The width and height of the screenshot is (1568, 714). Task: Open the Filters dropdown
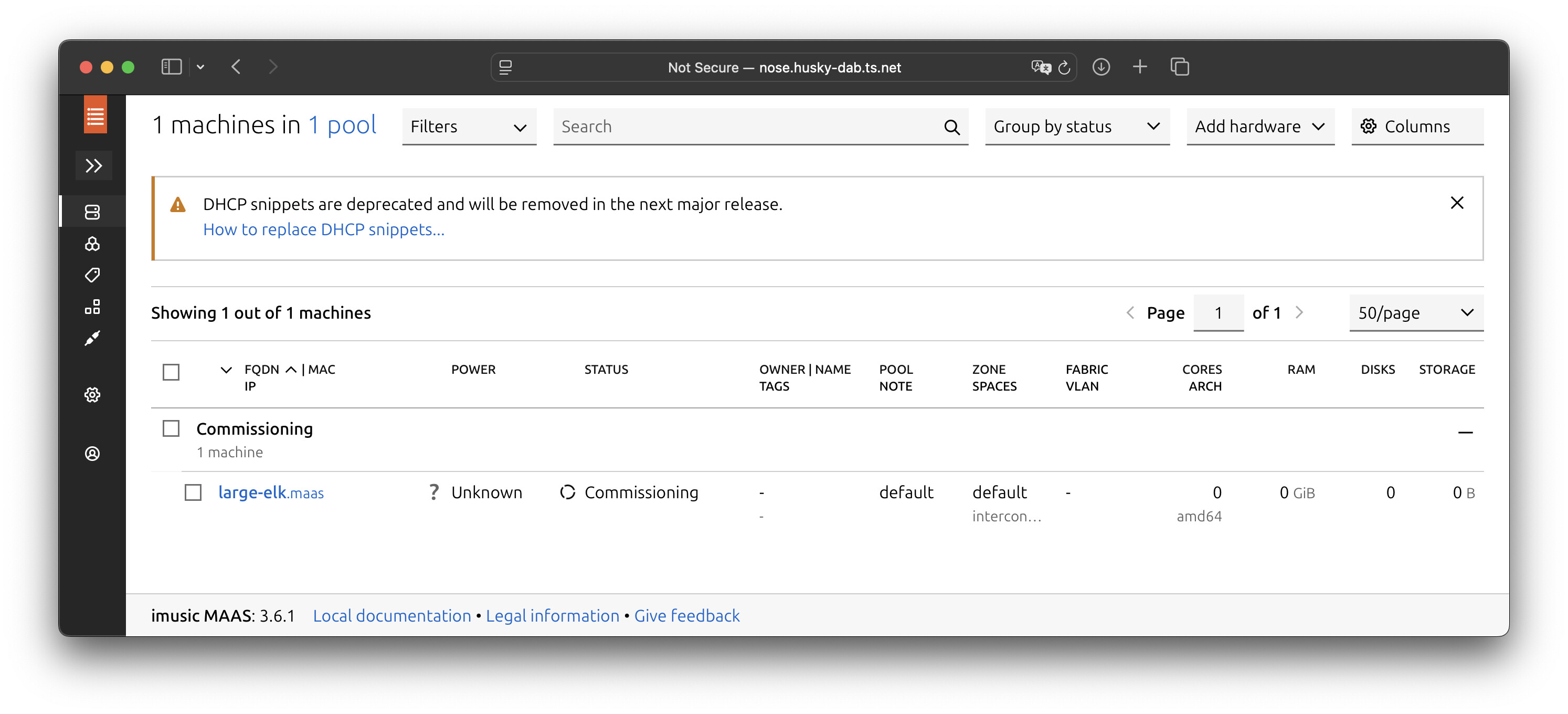pos(468,127)
